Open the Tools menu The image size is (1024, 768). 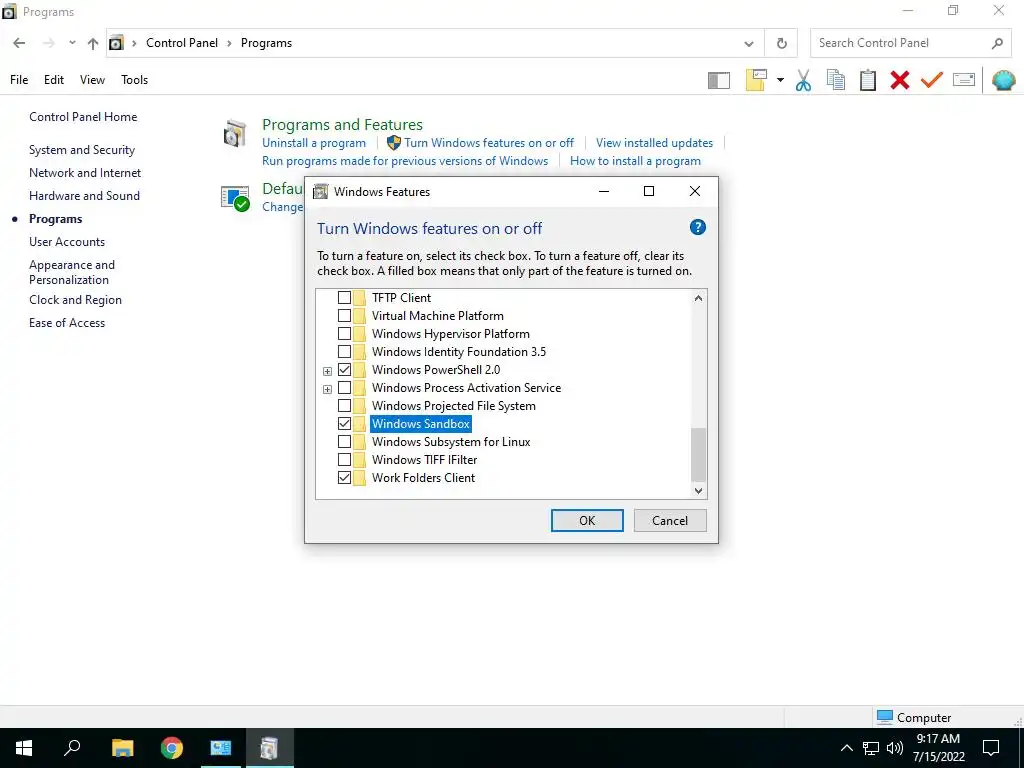pos(135,80)
